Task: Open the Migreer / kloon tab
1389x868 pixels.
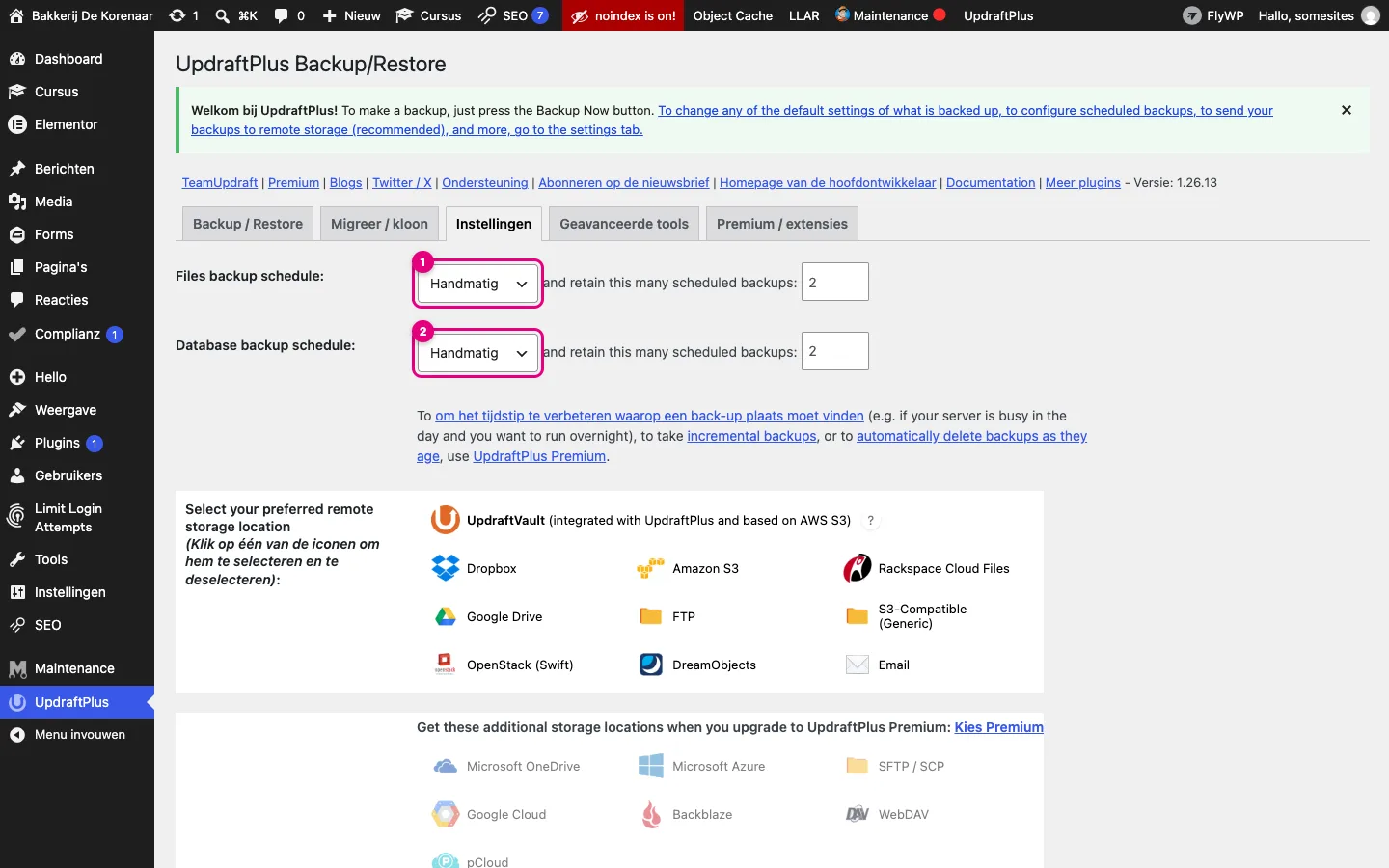Action: pyautogui.click(x=379, y=224)
